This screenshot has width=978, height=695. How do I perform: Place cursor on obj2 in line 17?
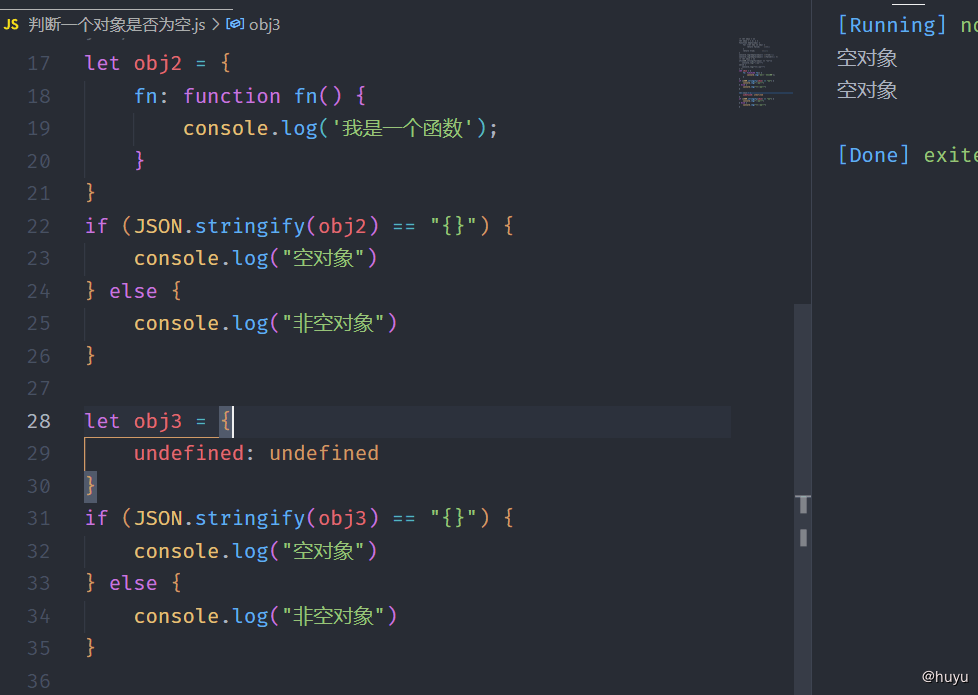(x=158, y=63)
